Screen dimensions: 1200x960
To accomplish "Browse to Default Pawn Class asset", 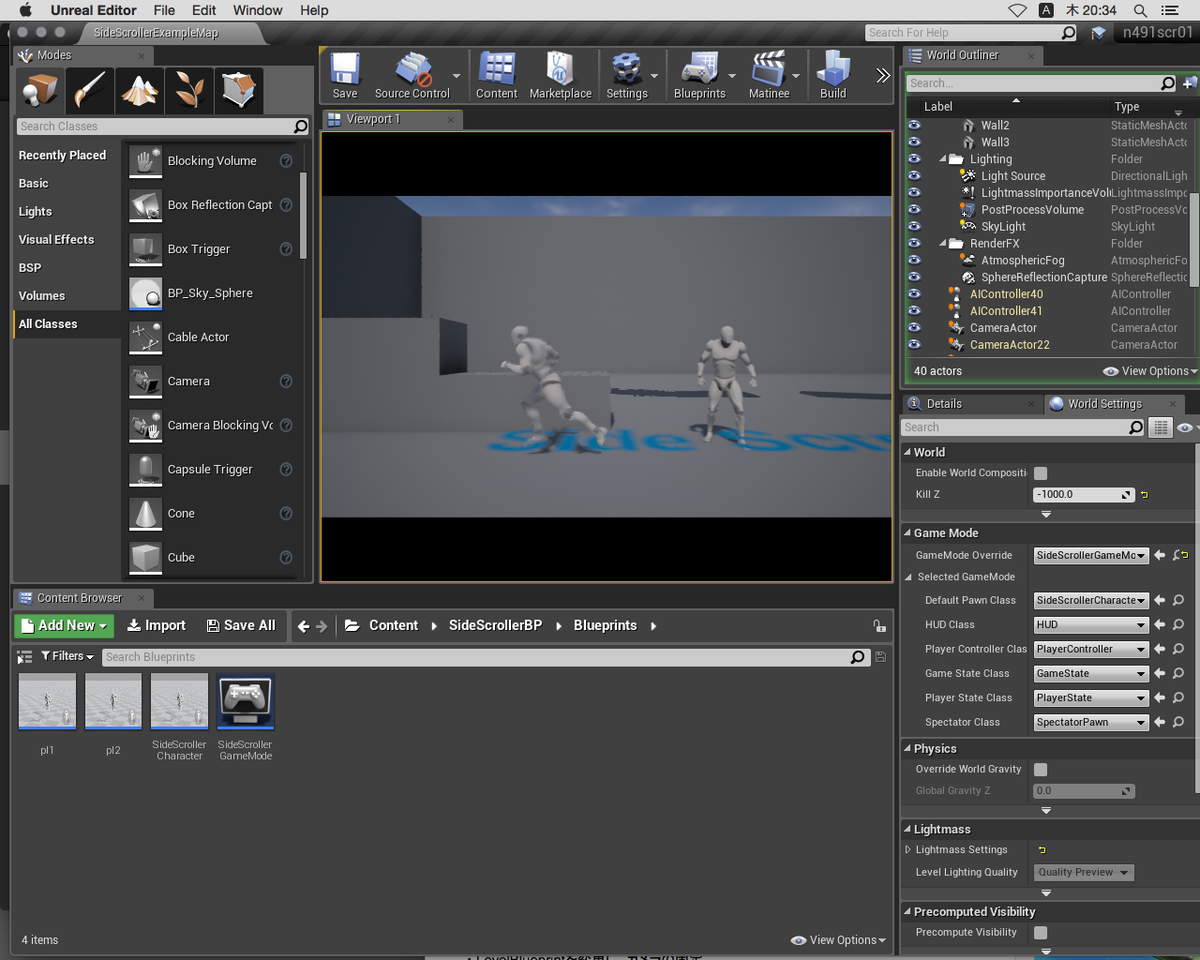I will click(x=1179, y=601).
